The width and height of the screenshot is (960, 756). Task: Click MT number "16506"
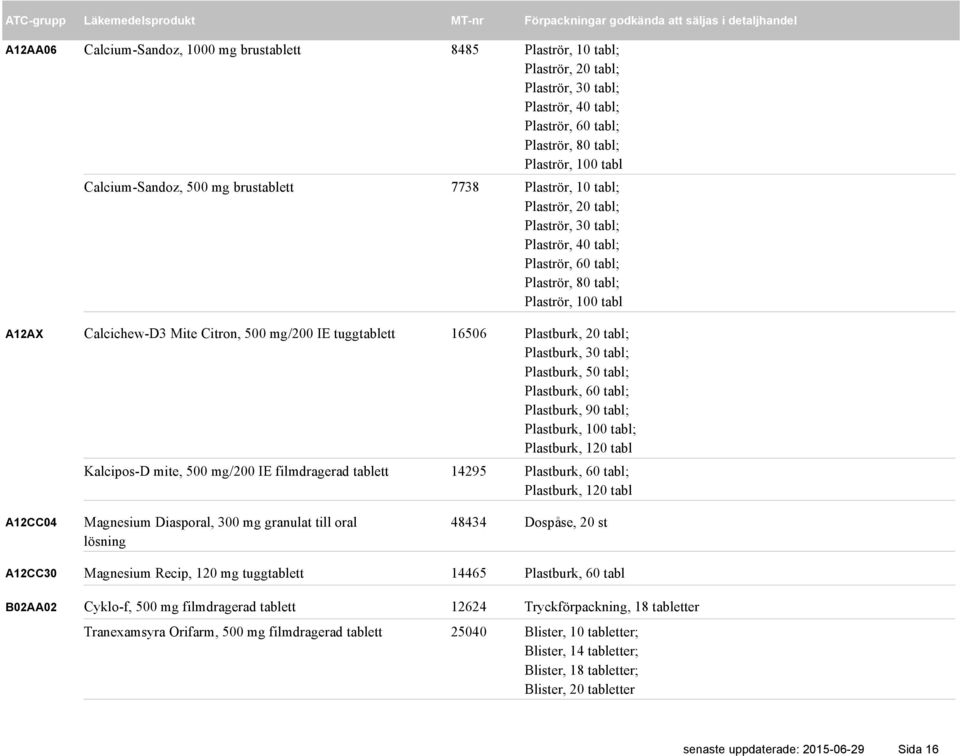coord(468,334)
